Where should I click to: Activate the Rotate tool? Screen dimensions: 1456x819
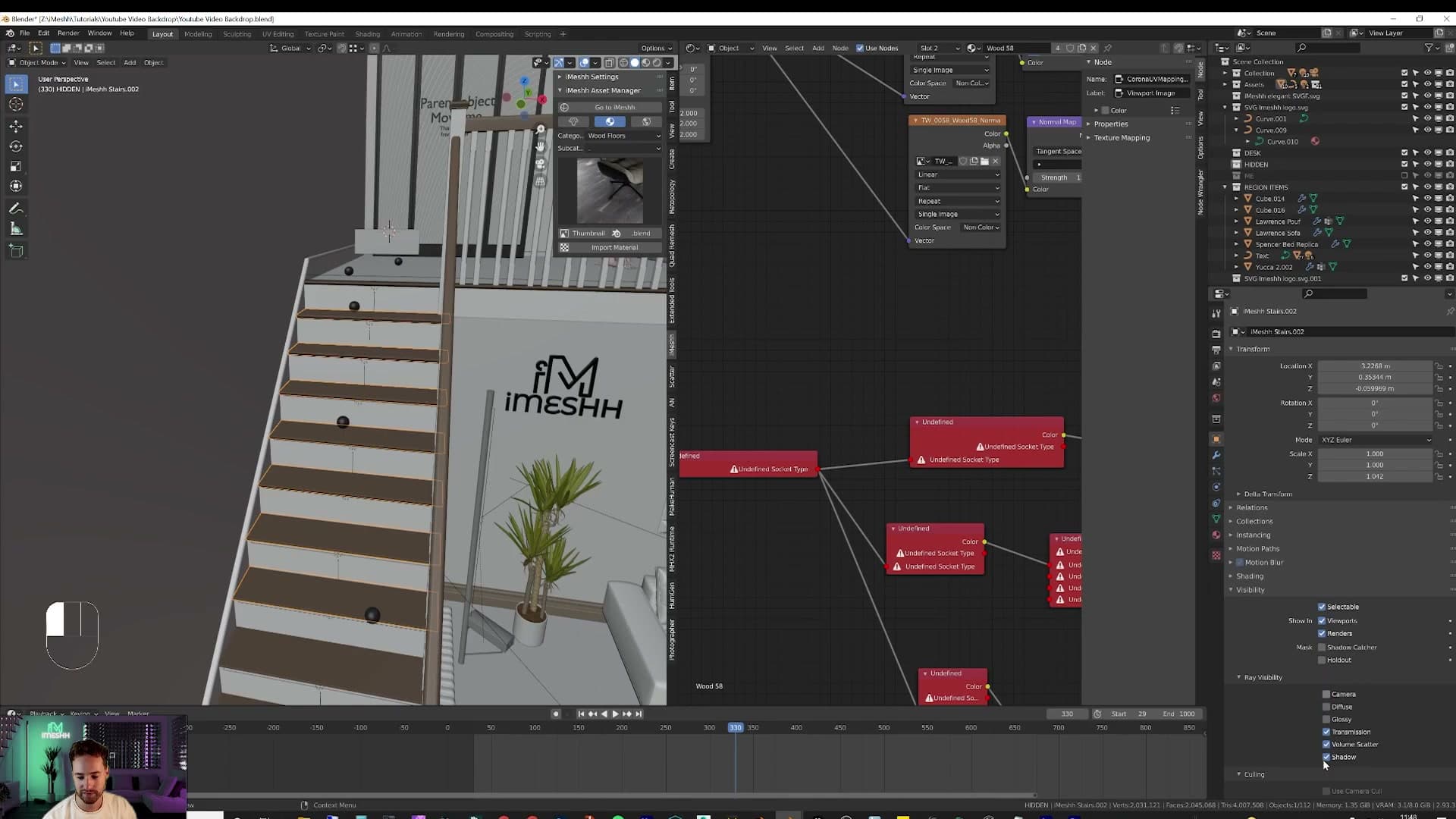(16, 146)
